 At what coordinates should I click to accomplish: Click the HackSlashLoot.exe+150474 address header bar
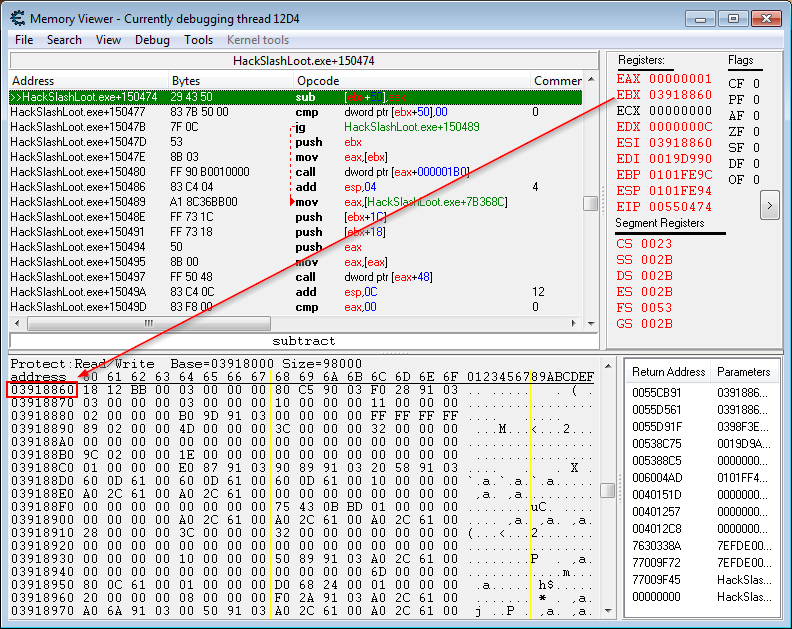304,61
